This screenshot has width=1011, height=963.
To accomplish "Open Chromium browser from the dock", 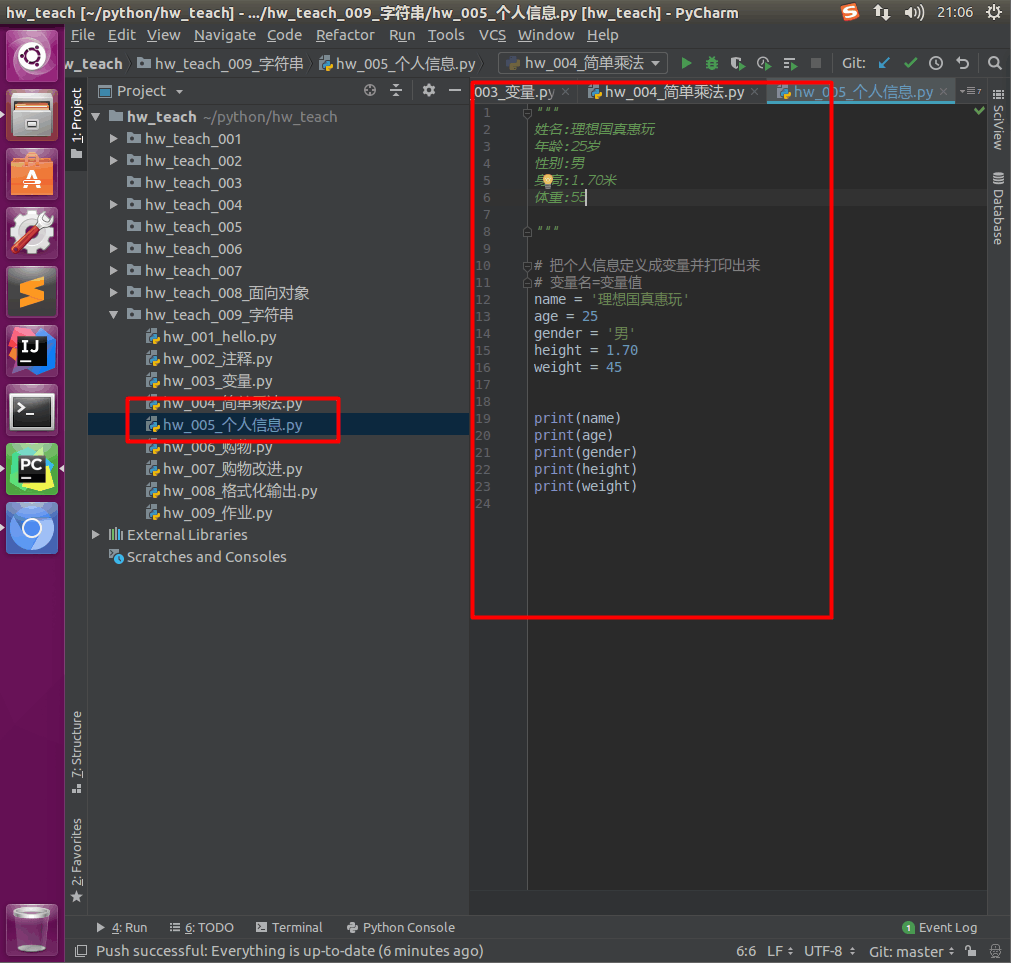I will (x=32, y=529).
